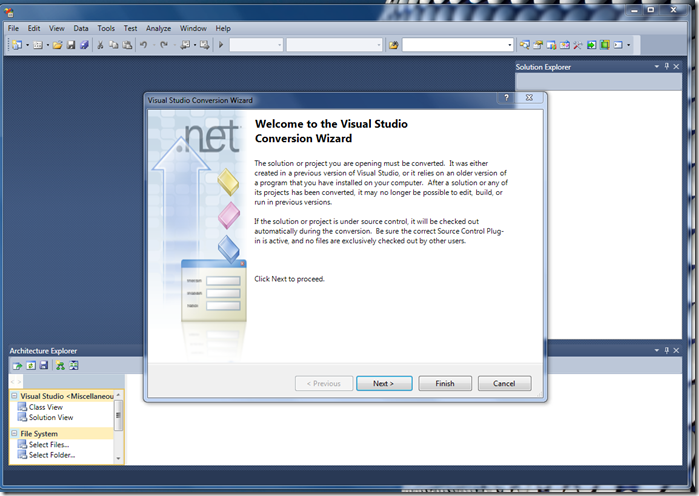Click the New Project toolbar icon
Screen dimensions: 699x496
click(x=17, y=45)
